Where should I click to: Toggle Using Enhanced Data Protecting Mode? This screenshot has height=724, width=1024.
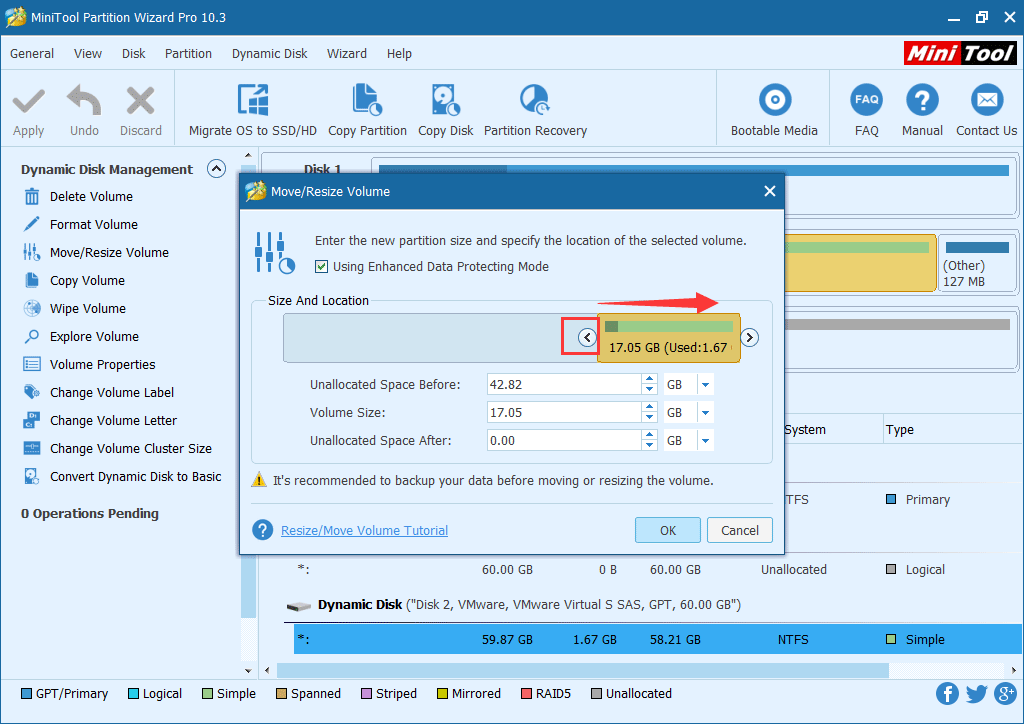tap(321, 266)
